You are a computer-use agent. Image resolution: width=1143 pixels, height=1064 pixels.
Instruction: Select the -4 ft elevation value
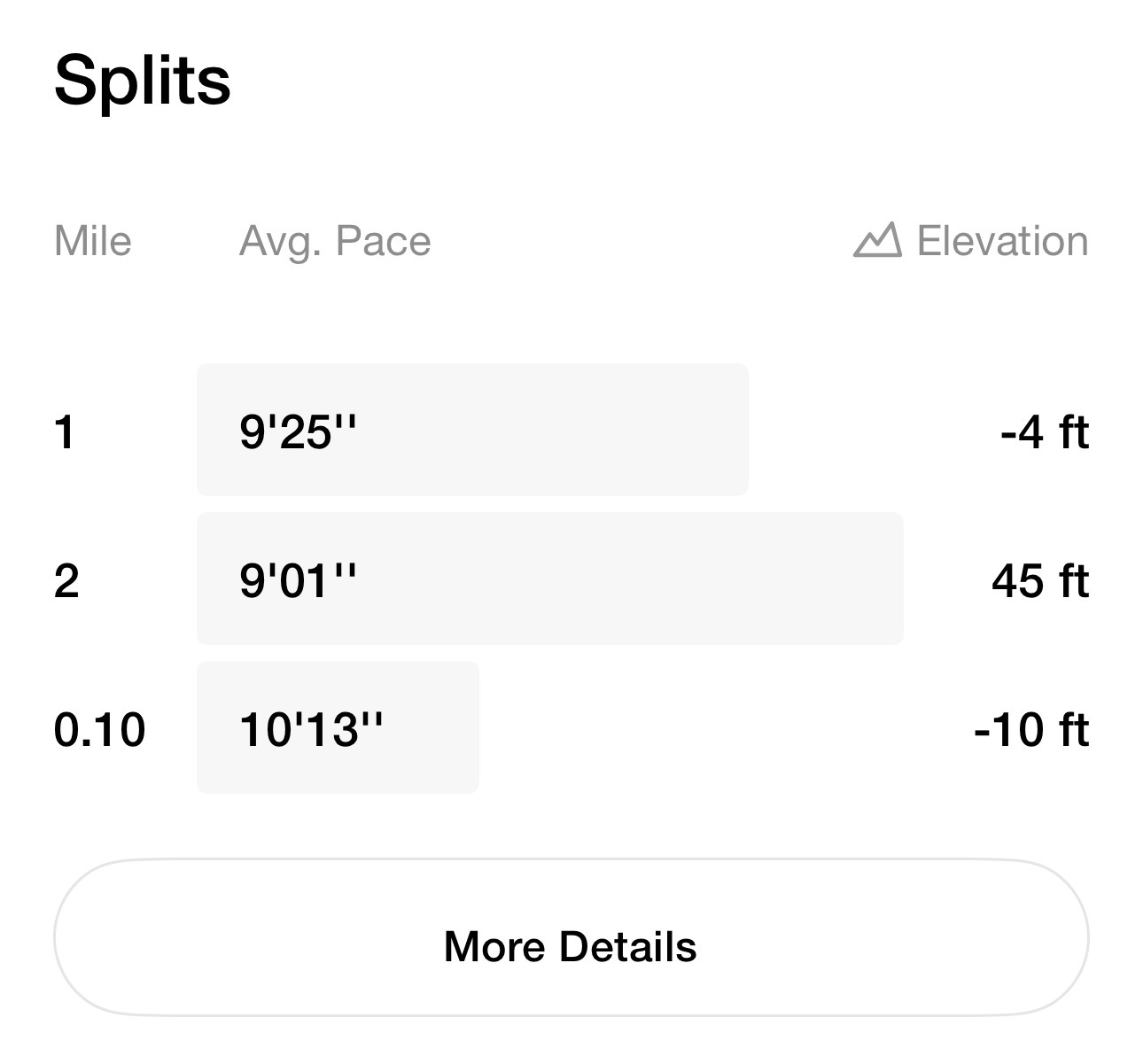click(1044, 432)
